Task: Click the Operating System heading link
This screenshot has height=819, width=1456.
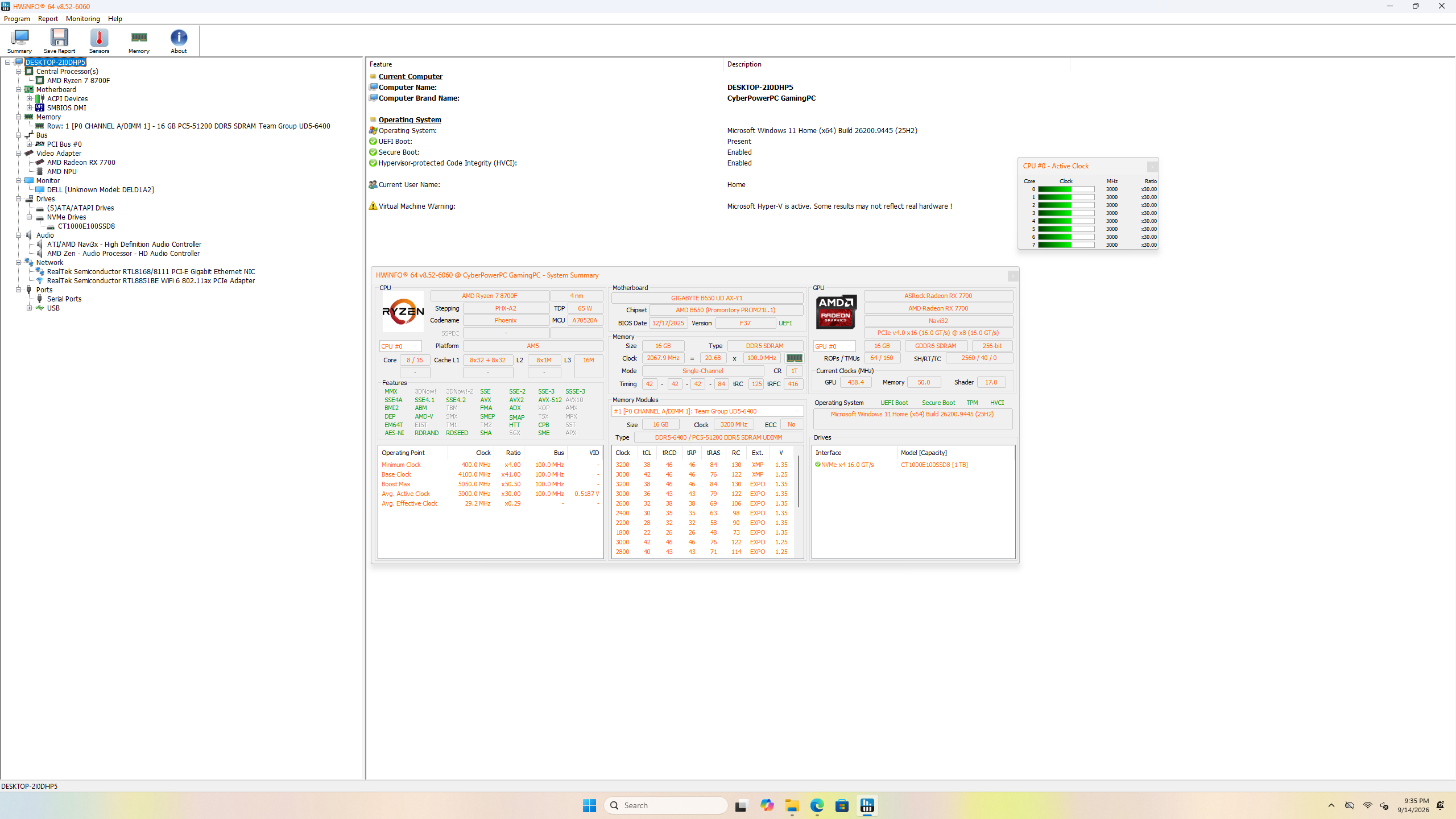Action: 409,120
